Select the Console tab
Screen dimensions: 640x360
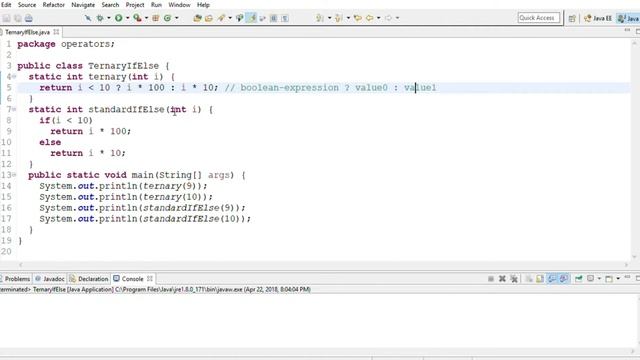[128, 279]
